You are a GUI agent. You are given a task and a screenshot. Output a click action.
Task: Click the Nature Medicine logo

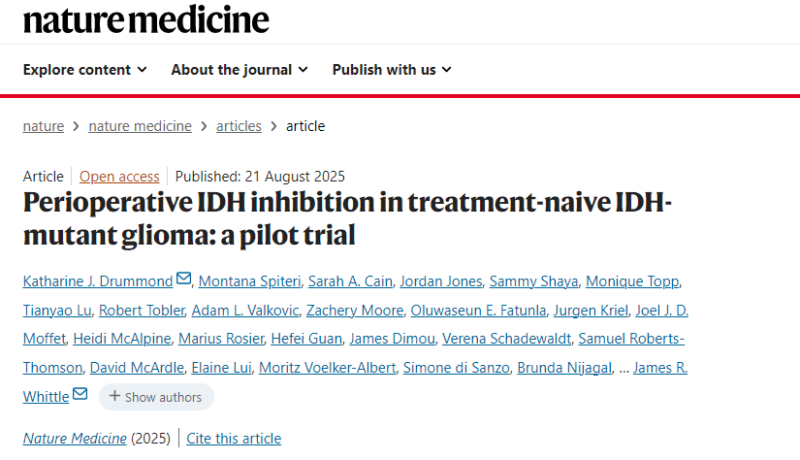[x=146, y=20]
